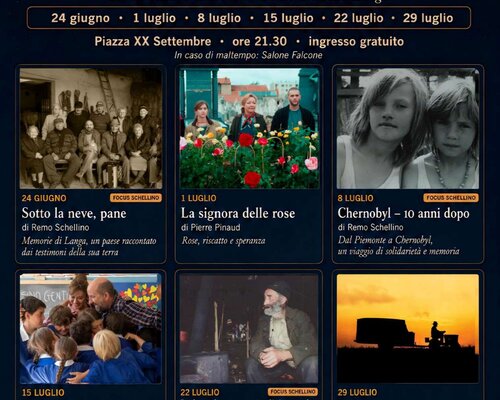Open the sunset tractor silhouette photo

tap(408, 328)
